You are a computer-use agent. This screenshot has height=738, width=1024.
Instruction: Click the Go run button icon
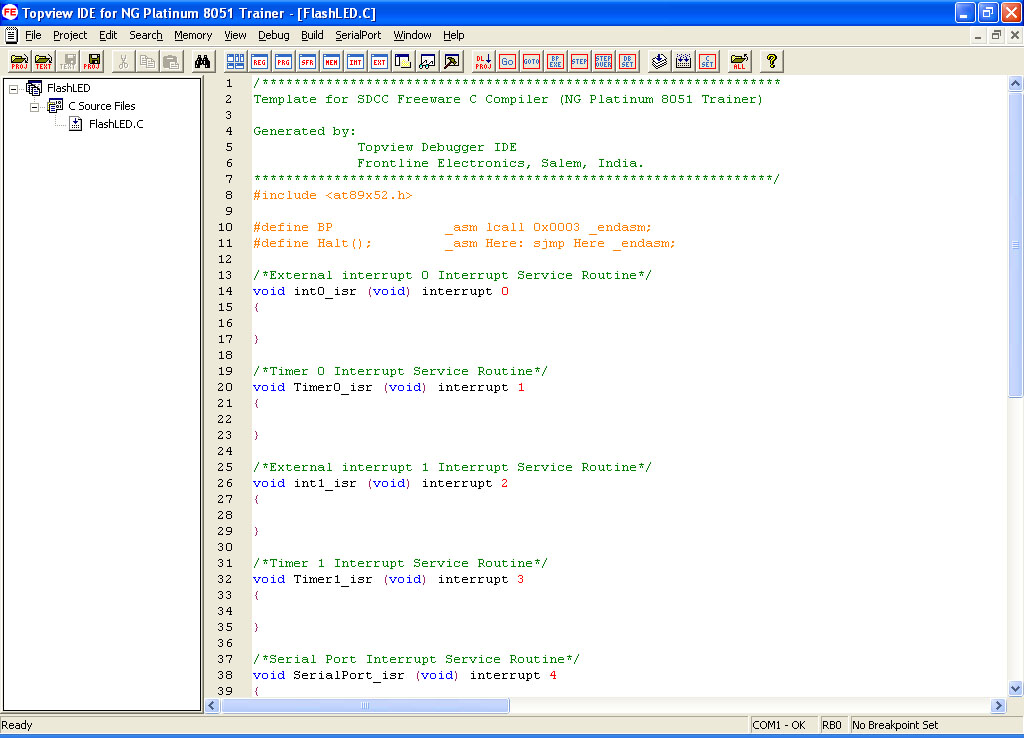click(x=508, y=61)
